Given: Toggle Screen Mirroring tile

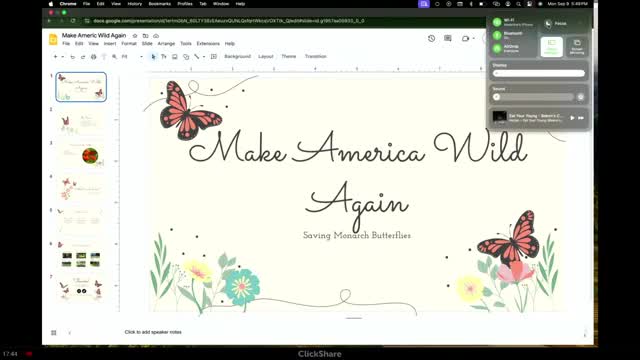Looking at the screenshot, I should pyautogui.click(x=577, y=47).
